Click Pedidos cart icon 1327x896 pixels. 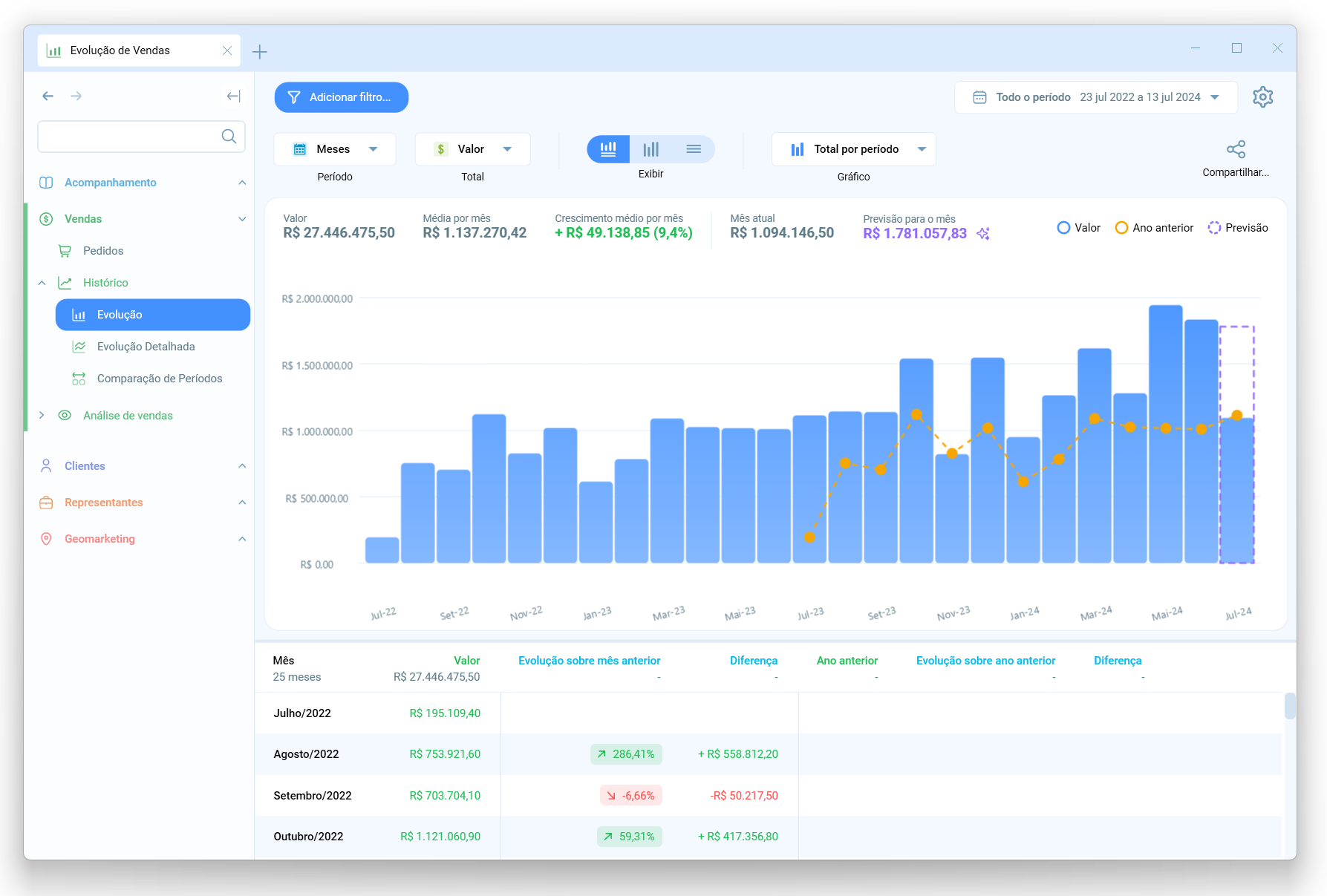(x=65, y=251)
